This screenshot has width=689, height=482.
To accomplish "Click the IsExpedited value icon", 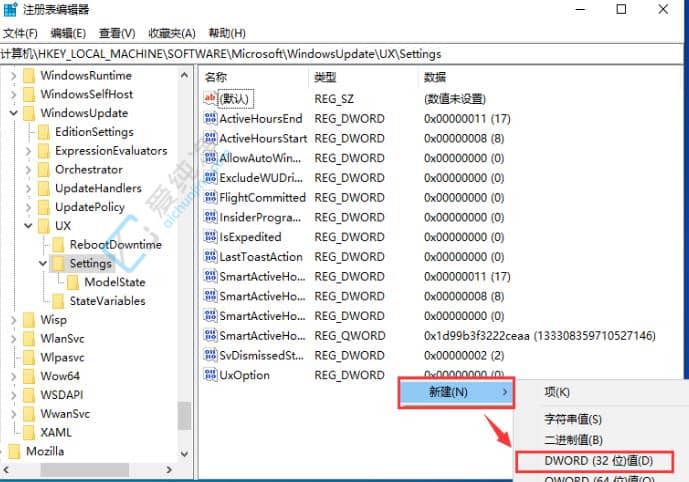I will click(x=210, y=237).
